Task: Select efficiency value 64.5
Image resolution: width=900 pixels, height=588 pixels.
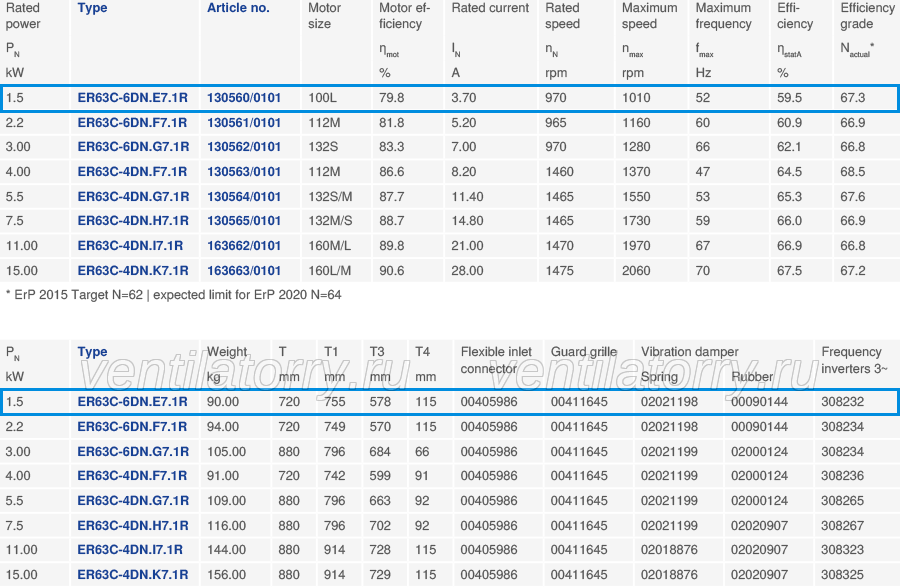Action: pyautogui.click(x=790, y=172)
